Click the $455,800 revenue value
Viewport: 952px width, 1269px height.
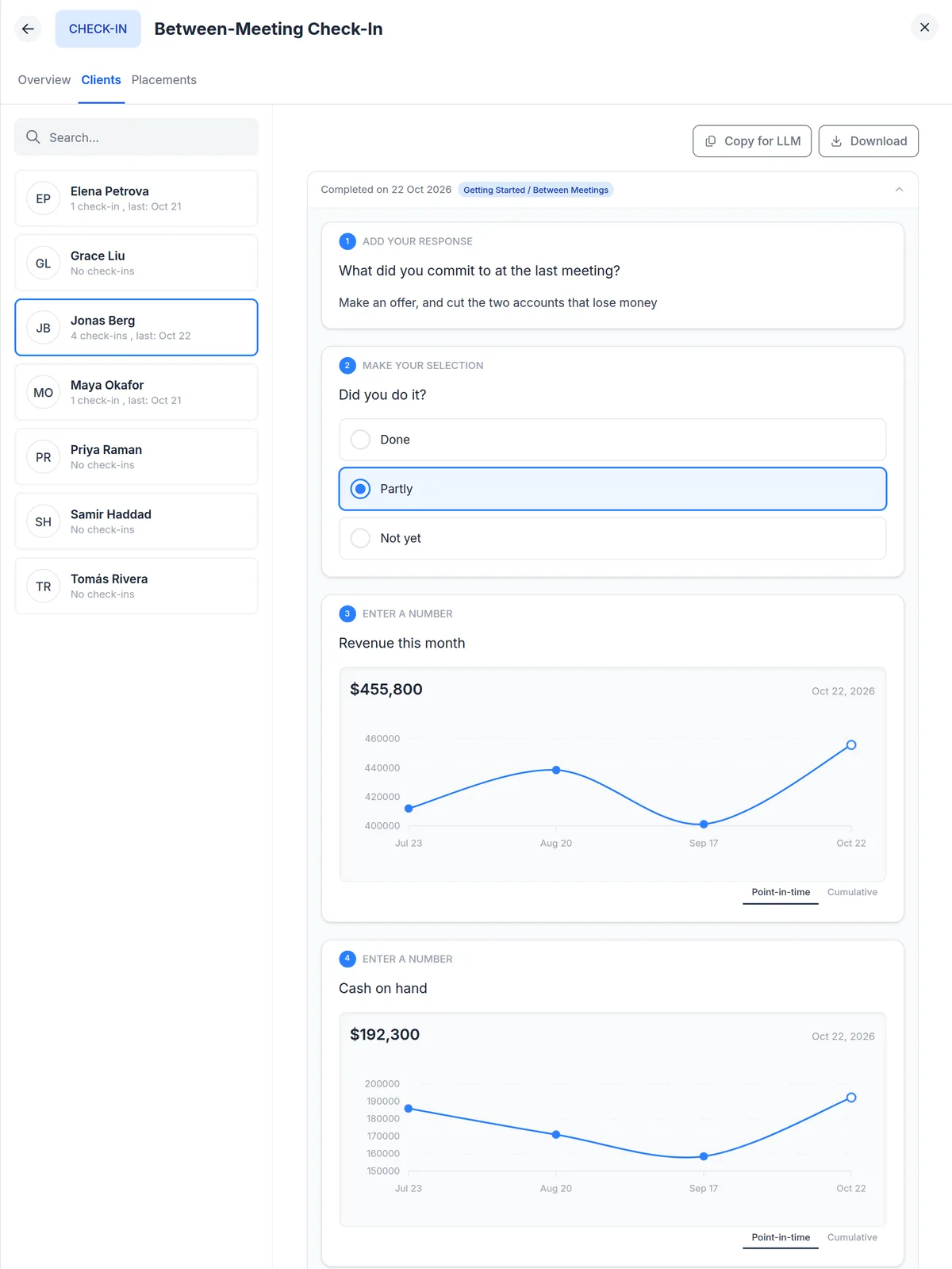386,690
